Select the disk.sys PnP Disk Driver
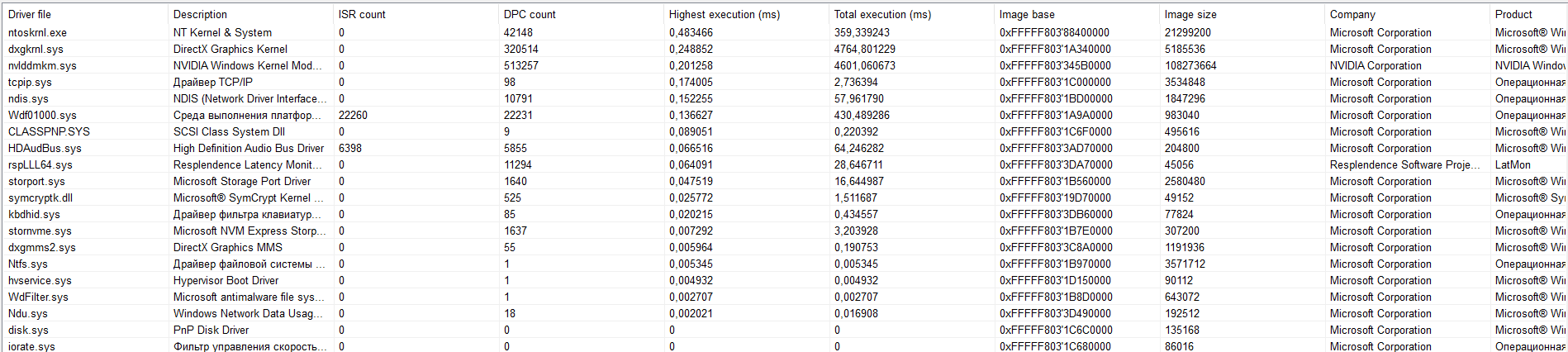This screenshot has width=1568, height=352. (28, 330)
